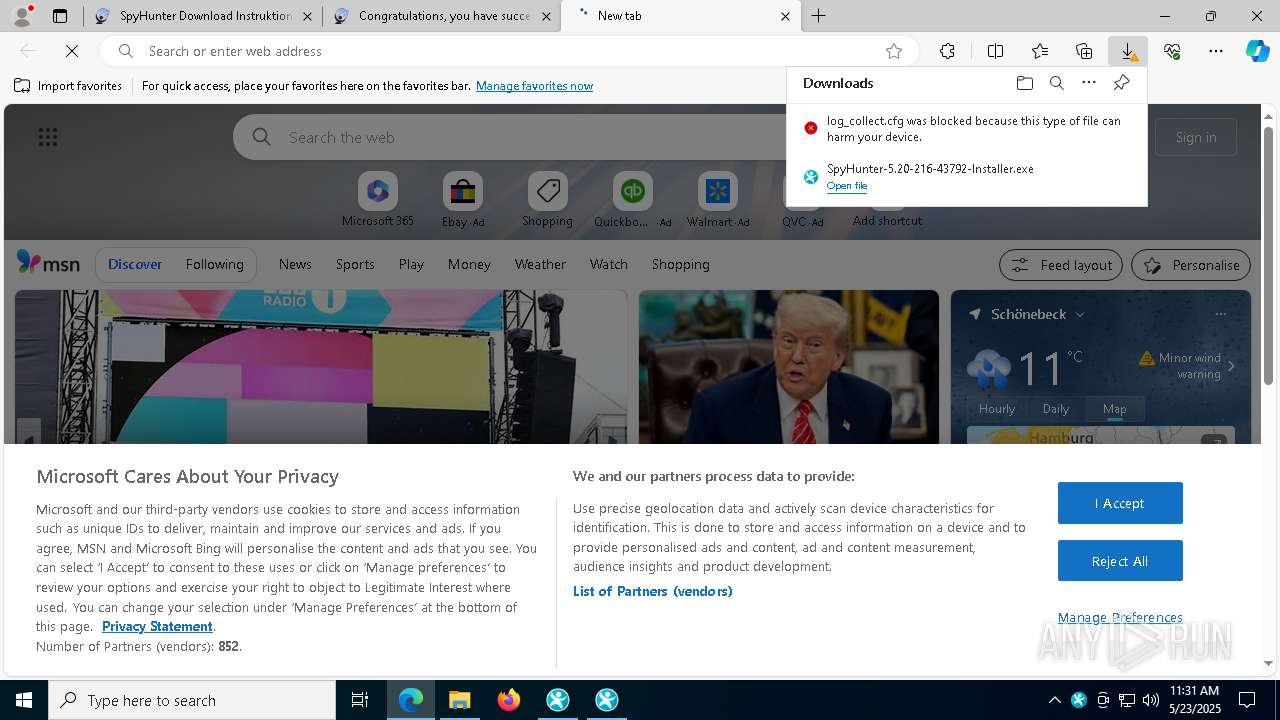This screenshot has width=1280, height=720.
Task: Open the Walmart shortcut tile
Action: tap(718, 200)
